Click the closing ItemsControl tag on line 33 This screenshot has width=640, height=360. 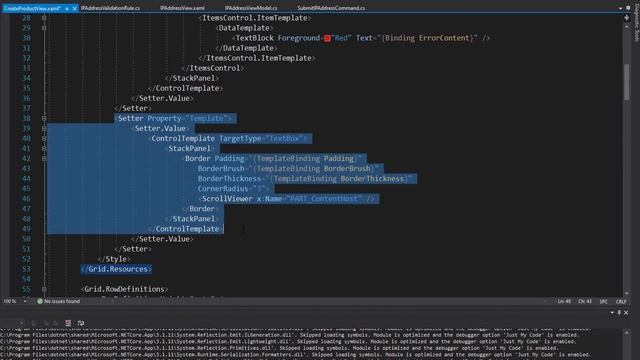[x=213, y=68]
